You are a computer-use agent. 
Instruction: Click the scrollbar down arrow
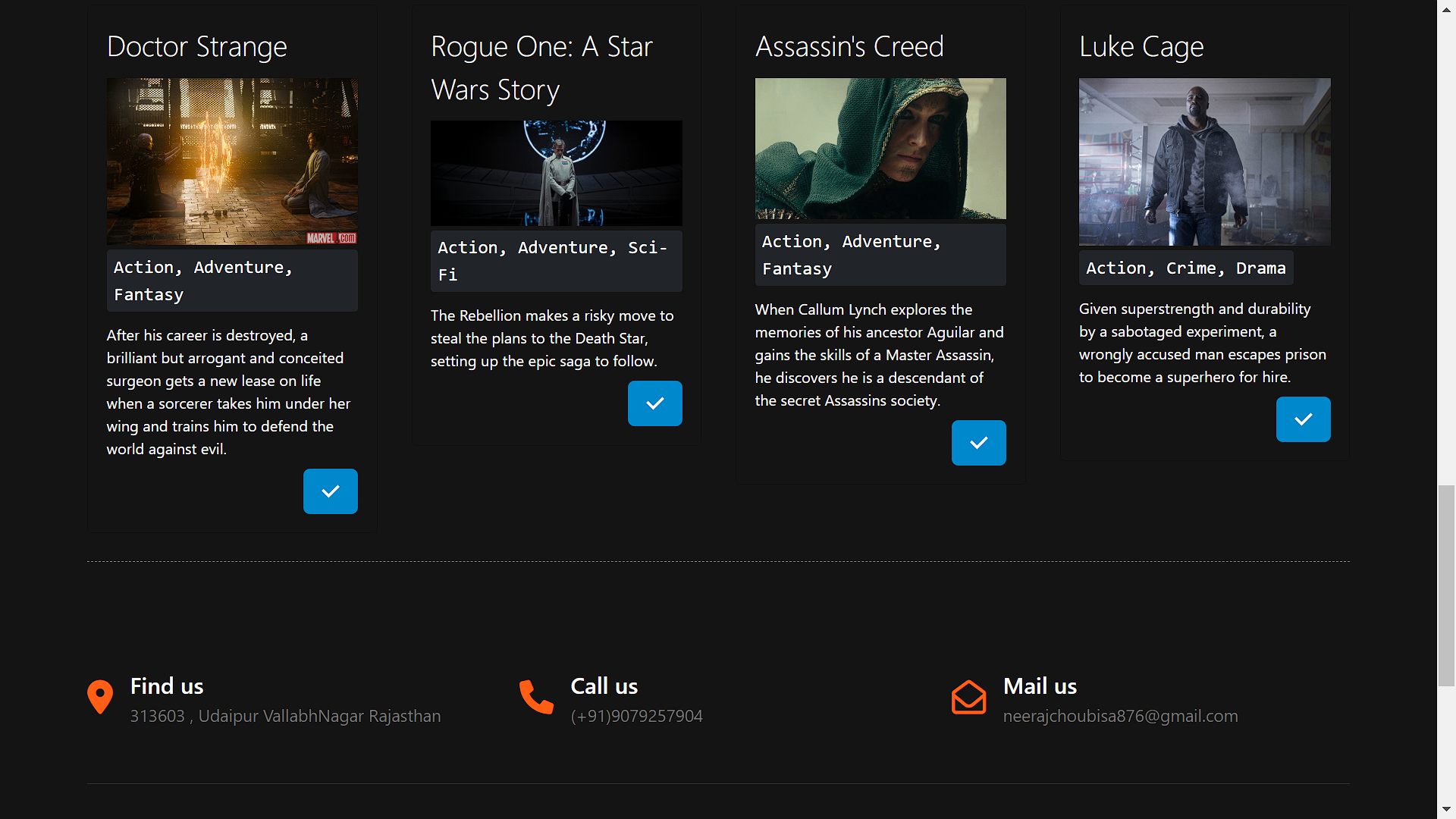[x=1446, y=810]
